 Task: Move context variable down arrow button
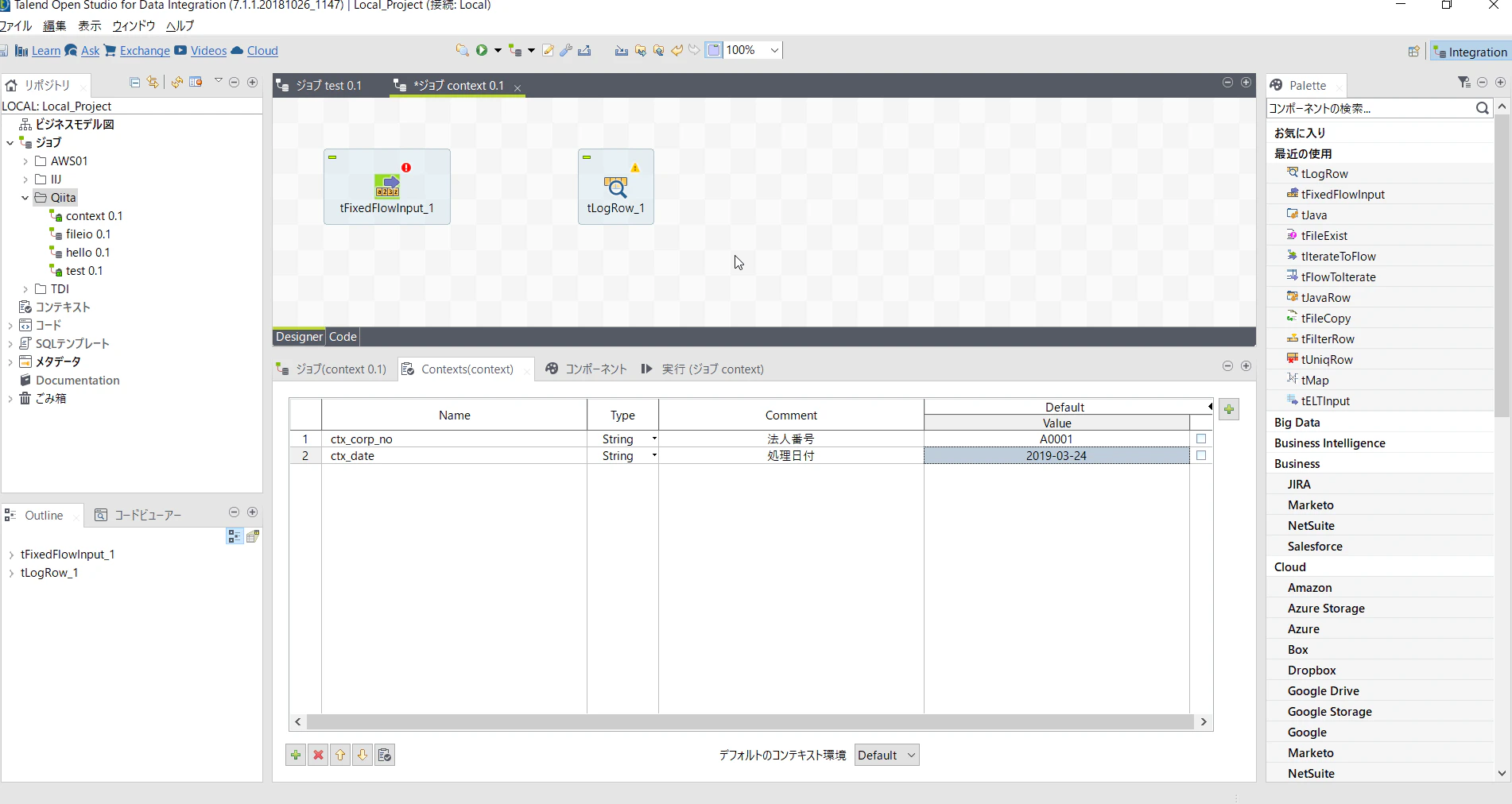pyautogui.click(x=362, y=755)
